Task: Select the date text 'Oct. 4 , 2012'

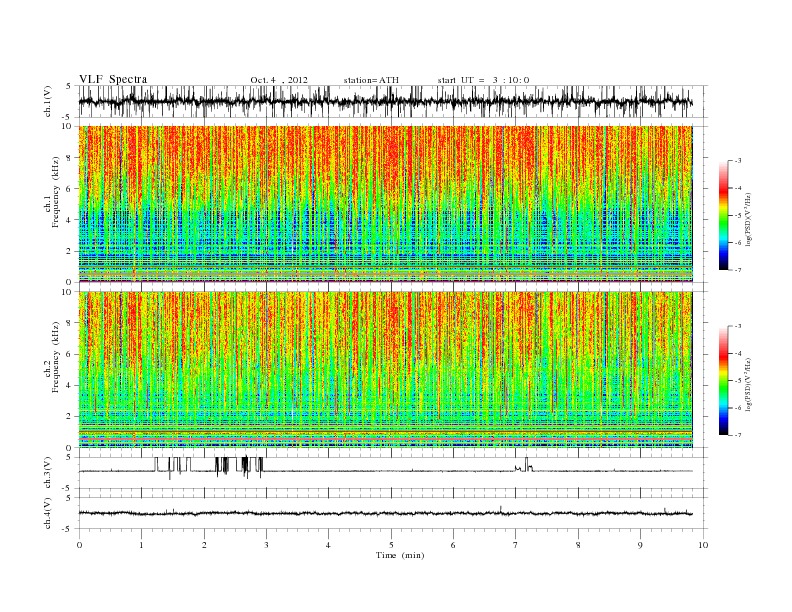Action: pyautogui.click(x=279, y=80)
